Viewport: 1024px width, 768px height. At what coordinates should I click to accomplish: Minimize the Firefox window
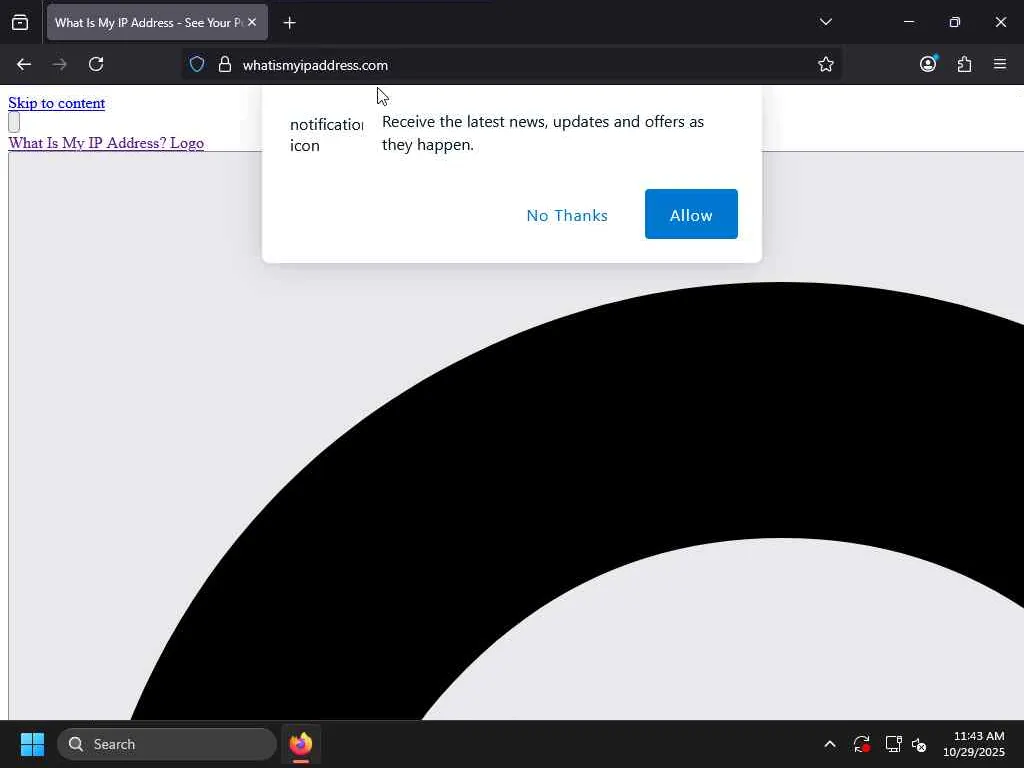pyautogui.click(x=908, y=22)
